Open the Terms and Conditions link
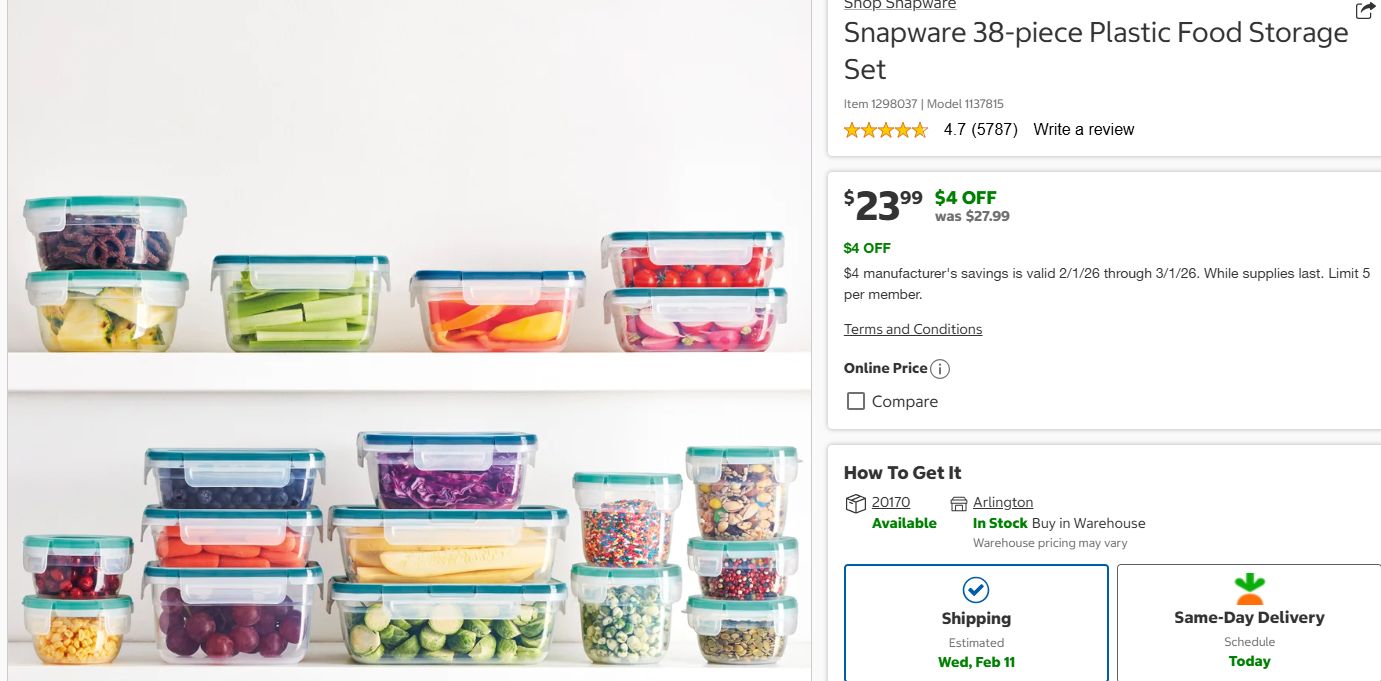The height and width of the screenshot is (681, 1381). 913,329
